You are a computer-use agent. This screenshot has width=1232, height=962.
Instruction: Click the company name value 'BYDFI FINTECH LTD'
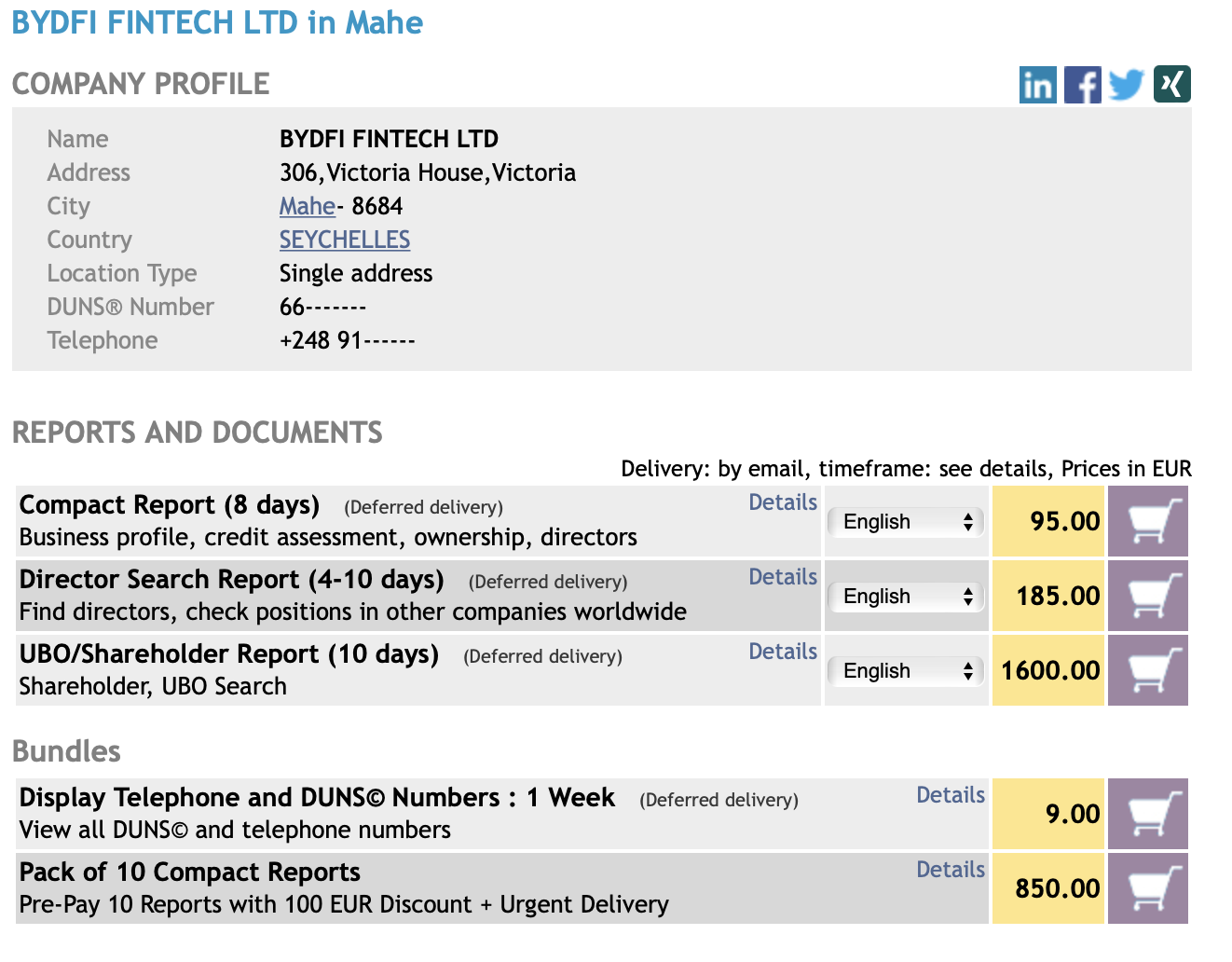tap(389, 139)
